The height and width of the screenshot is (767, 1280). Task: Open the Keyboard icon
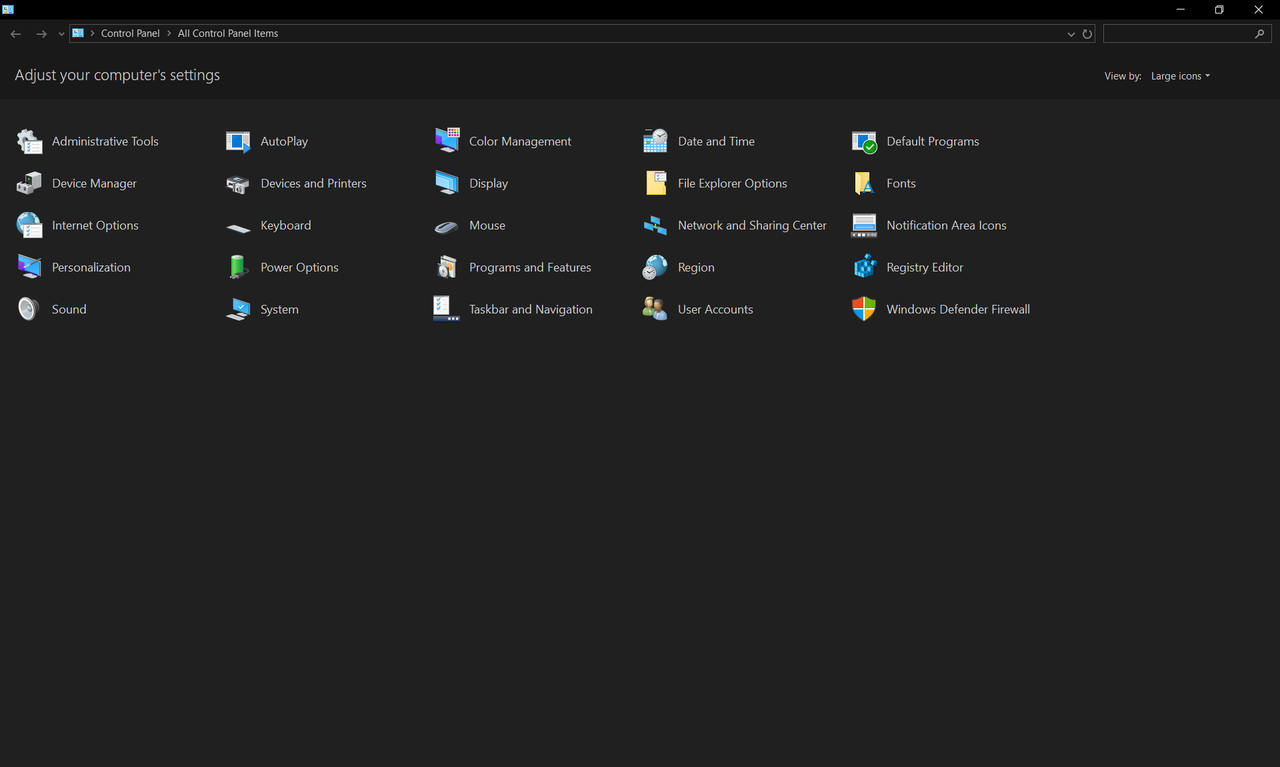(x=238, y=227)
